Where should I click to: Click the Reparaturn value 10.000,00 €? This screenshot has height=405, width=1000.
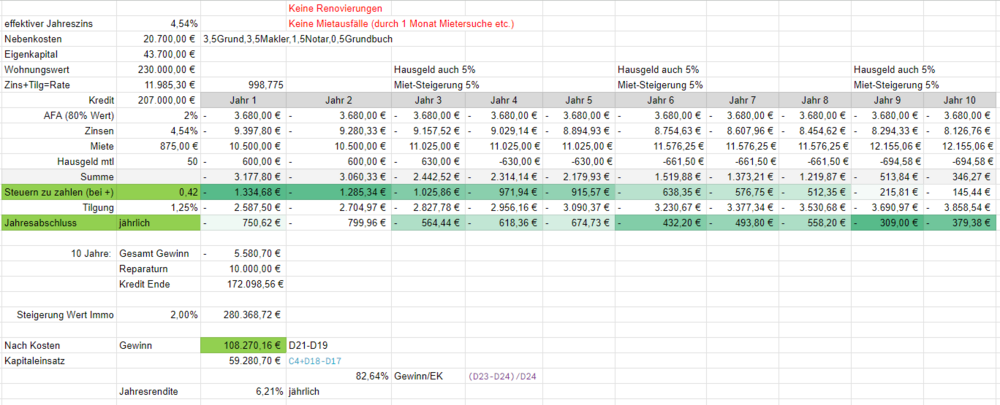256,269
